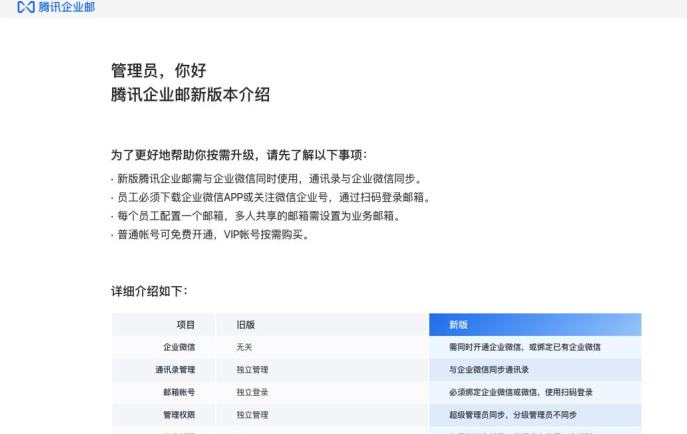This screenshot has height=434, width=687.
Task: Click the bullet about scanning a code to log in
Action: [271, 197]
